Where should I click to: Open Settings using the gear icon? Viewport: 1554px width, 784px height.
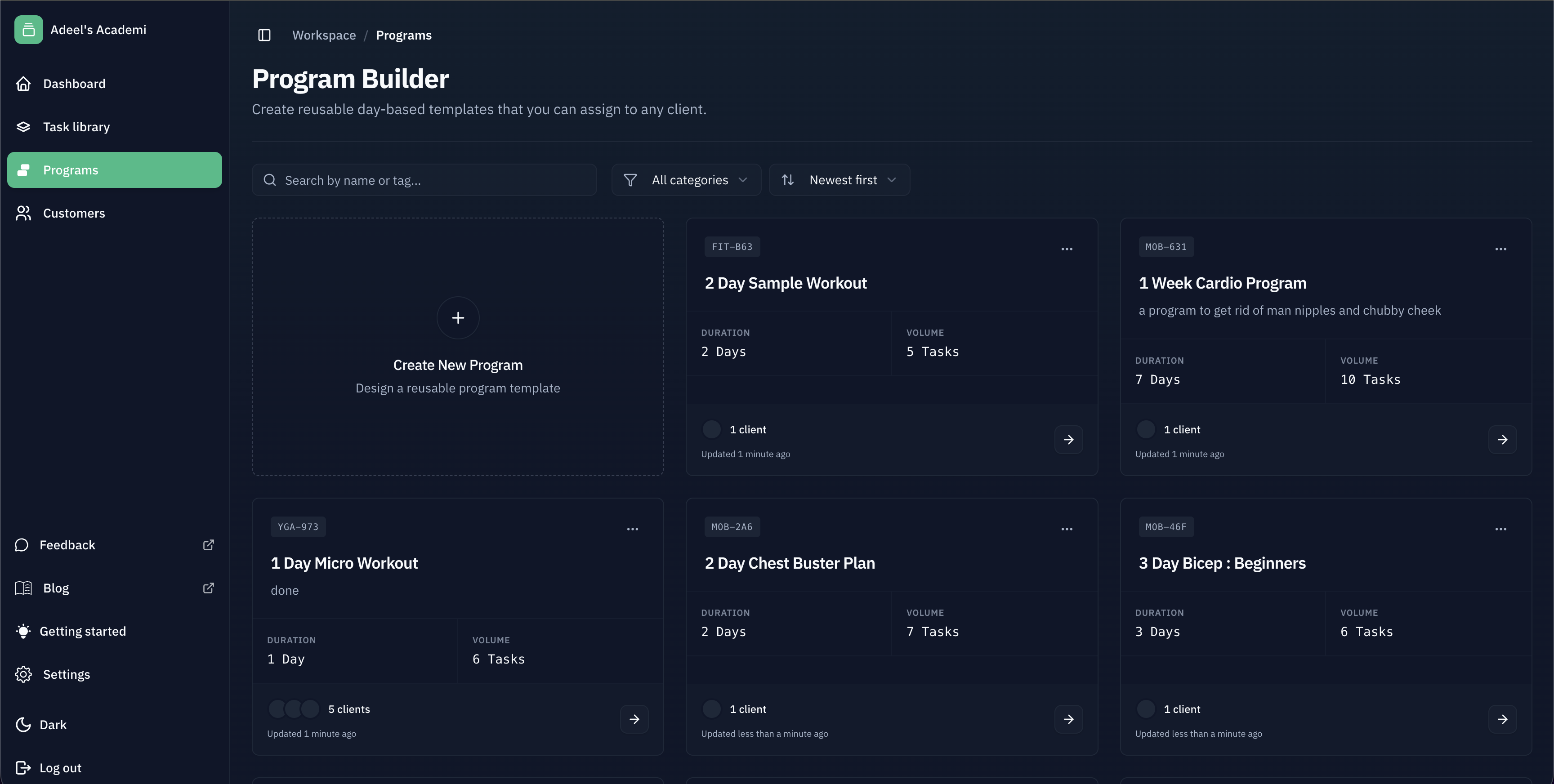(x=23, y=674)
